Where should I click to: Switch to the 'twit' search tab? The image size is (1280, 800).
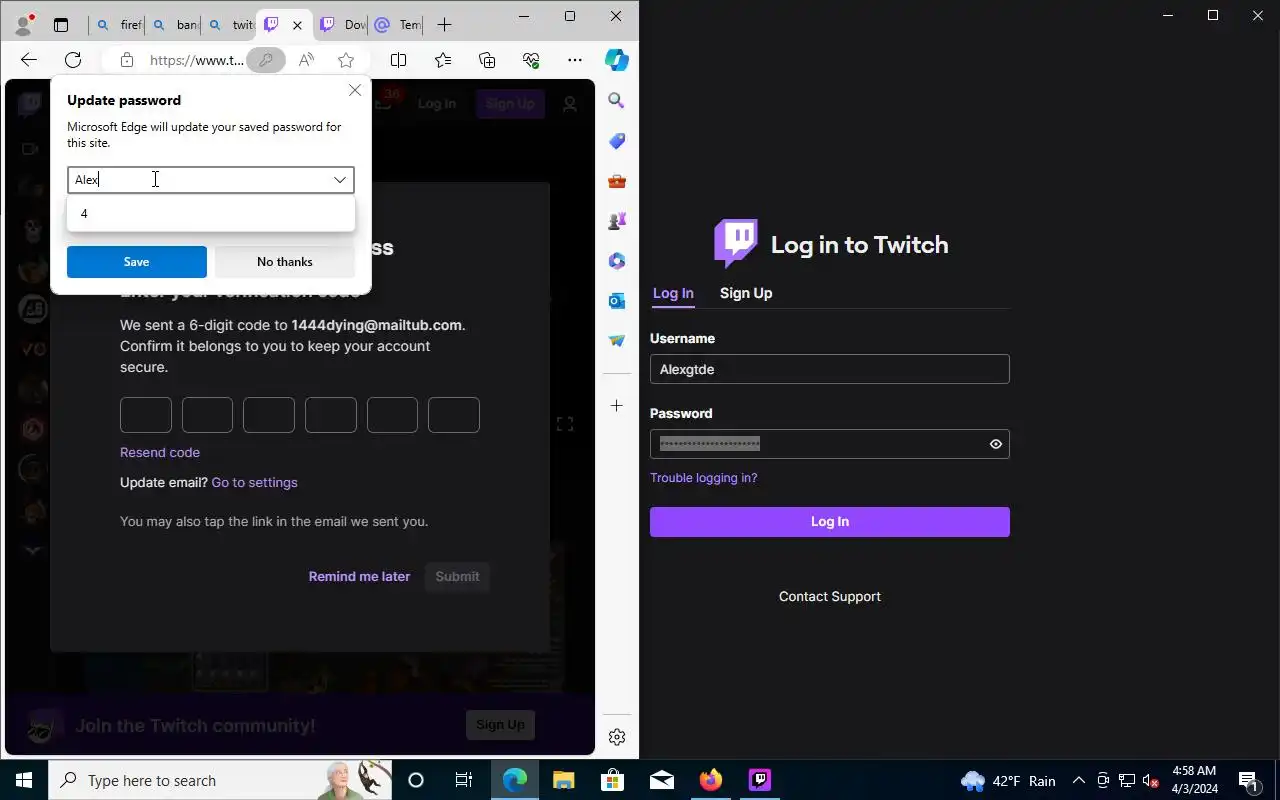(229, 25)
